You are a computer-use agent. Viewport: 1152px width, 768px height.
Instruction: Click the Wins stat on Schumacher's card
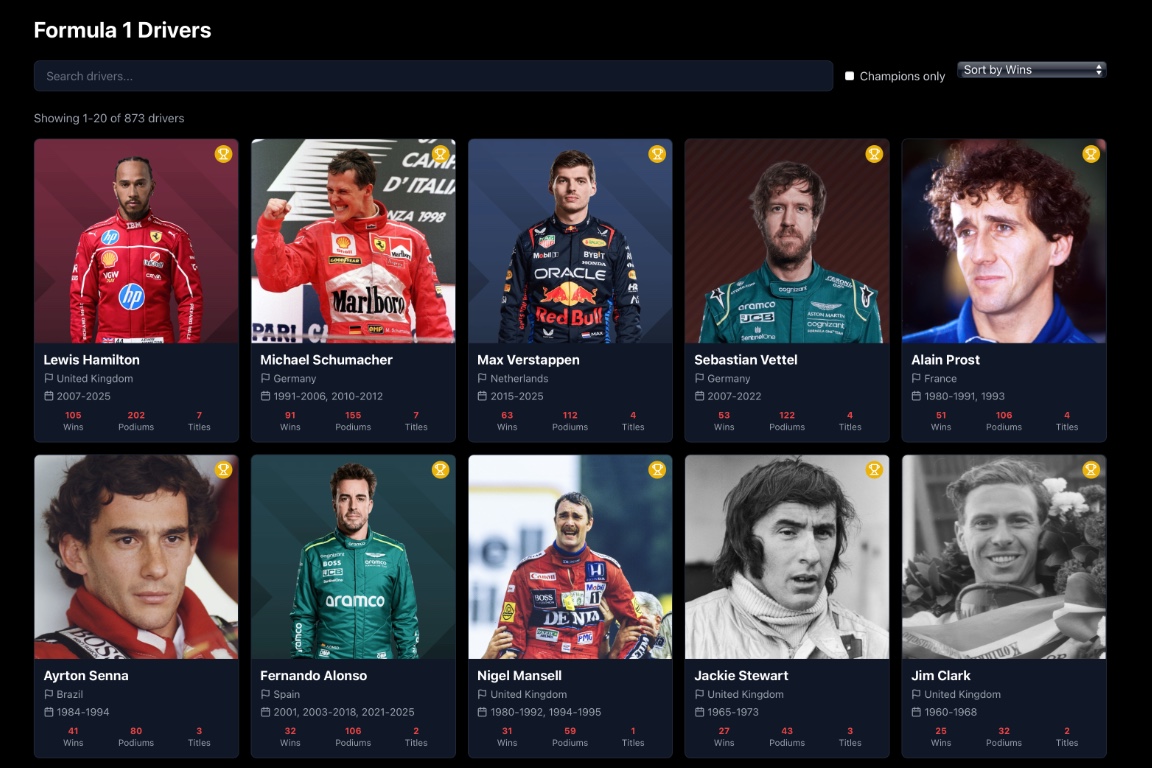(x=290, y=420)
